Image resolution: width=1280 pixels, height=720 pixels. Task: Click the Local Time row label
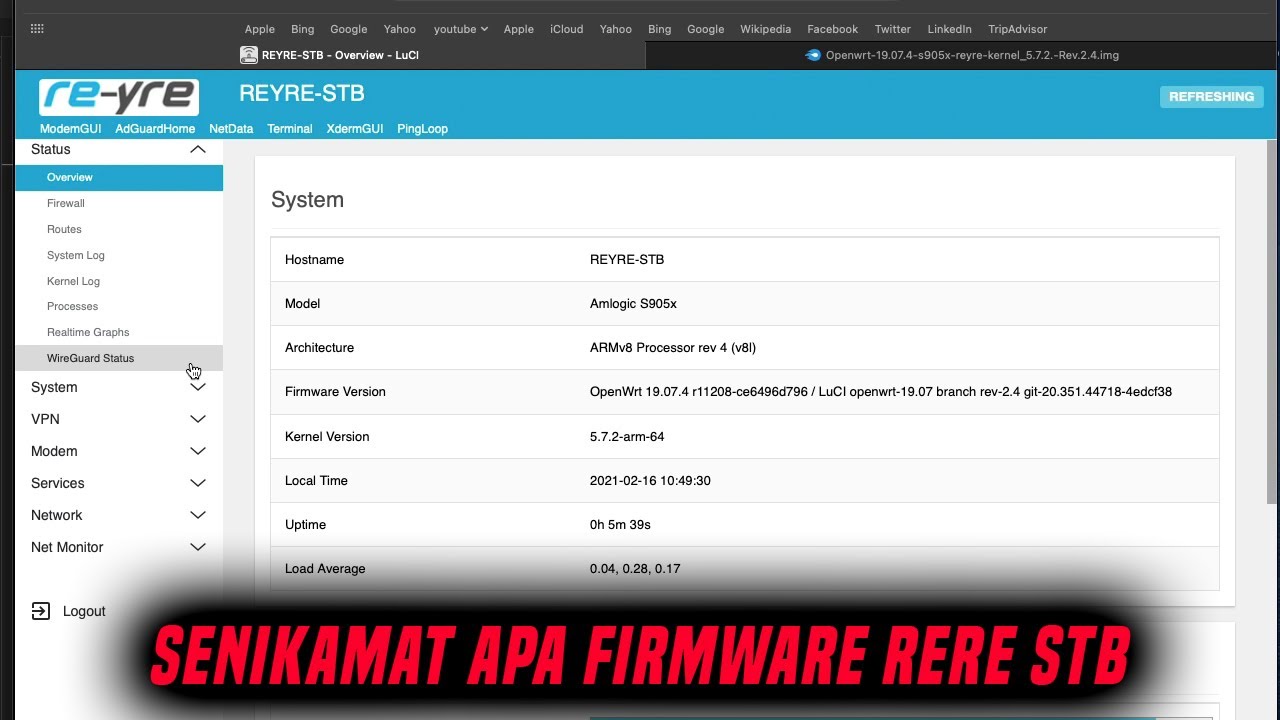[x=316, y=481]
